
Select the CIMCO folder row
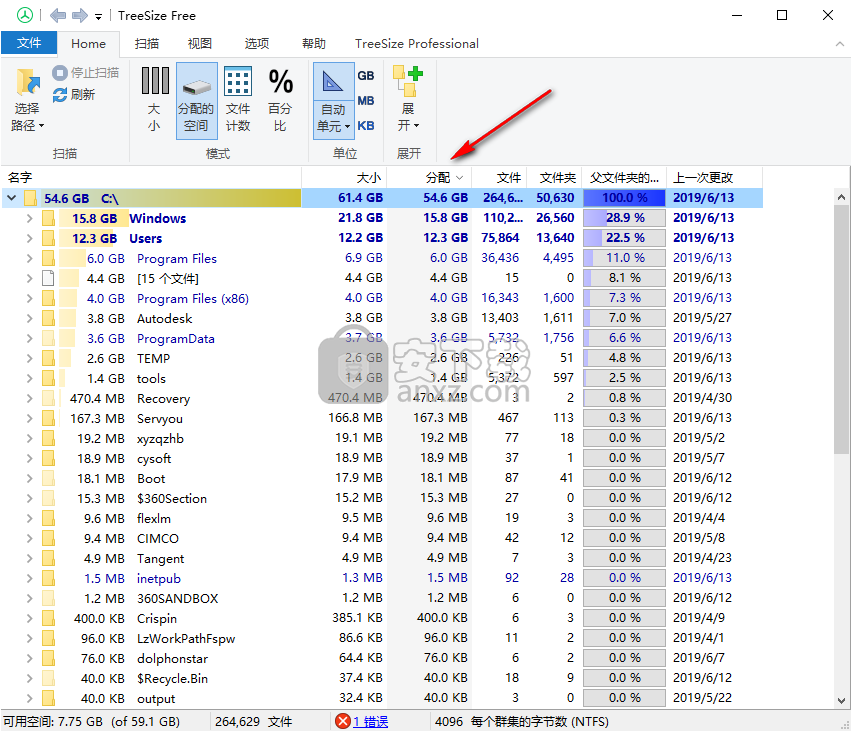(x=382, y=539)
